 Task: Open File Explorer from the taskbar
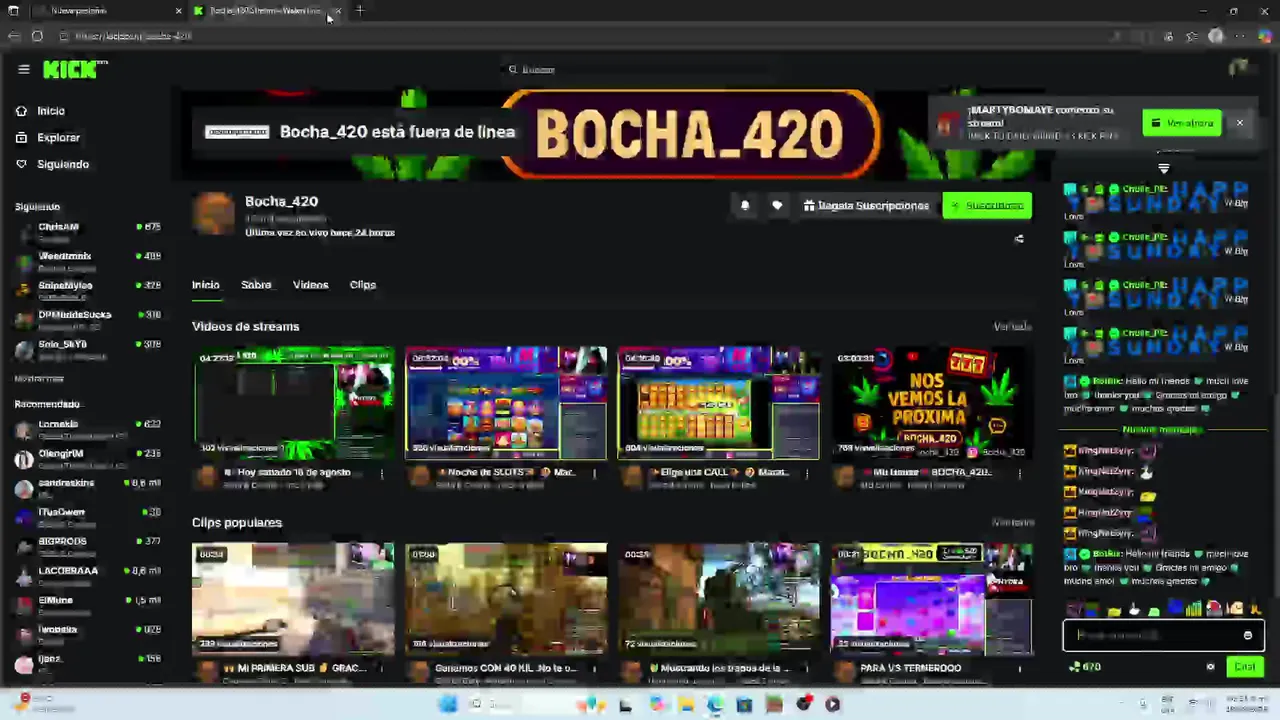coord(686,704)
